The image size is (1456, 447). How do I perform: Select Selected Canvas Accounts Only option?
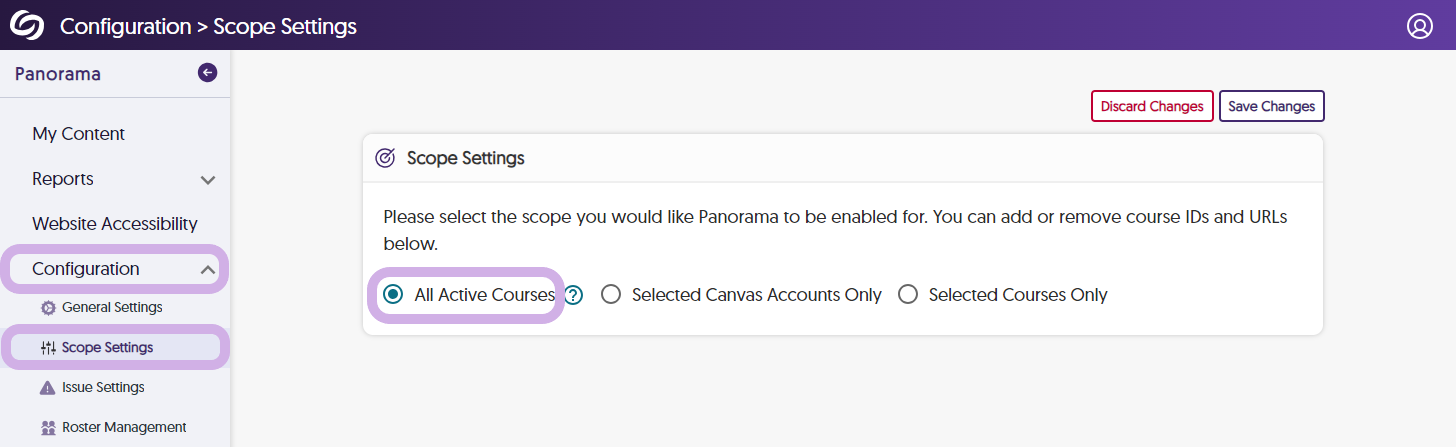click(611, 295)
